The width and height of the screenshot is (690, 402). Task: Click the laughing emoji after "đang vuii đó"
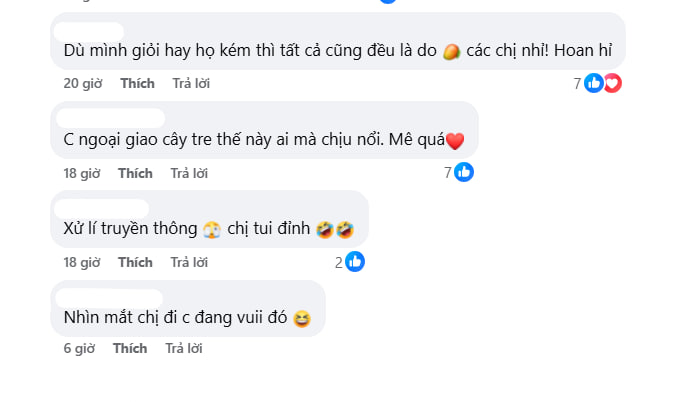[x=302, y=319]
